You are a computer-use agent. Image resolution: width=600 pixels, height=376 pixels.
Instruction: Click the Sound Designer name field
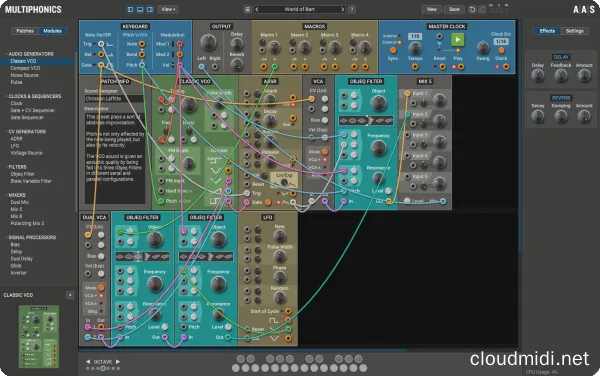(x=114, y=99)
